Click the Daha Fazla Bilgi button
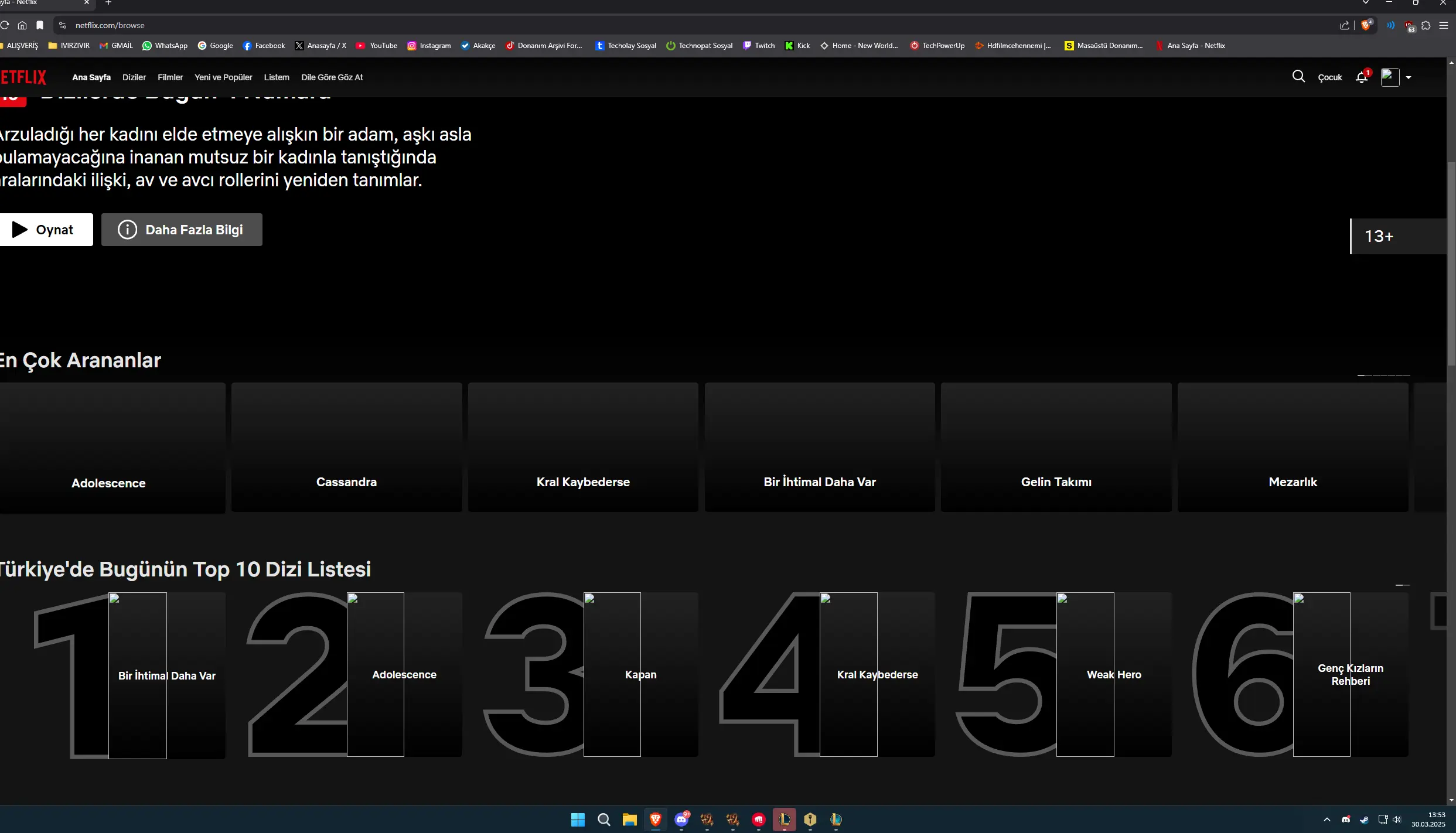The height and width of the screenshot is (833, 1456). pyautogui.click(x=182, y=230)
